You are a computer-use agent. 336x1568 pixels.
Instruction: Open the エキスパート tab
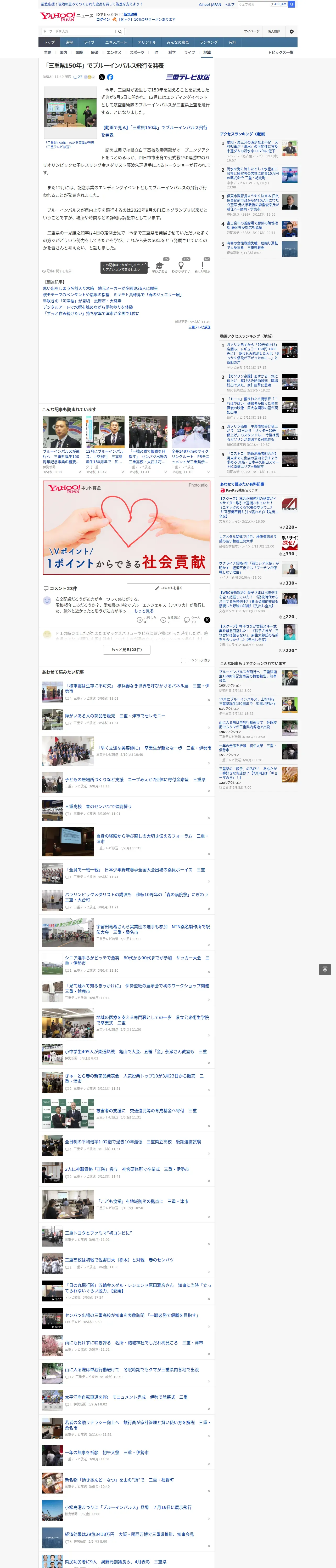click(116, 43)
